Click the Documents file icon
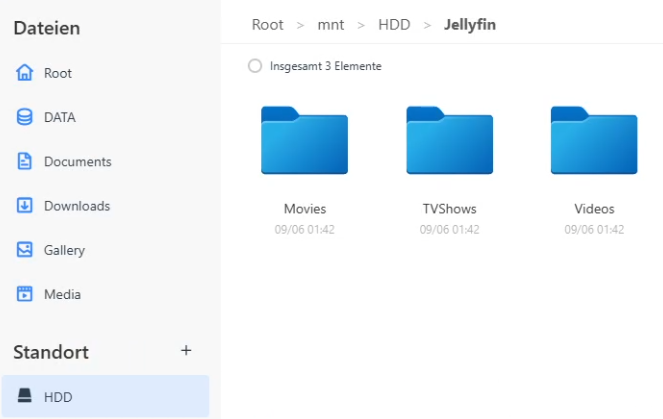663x419 pixels. pos(25,162)
